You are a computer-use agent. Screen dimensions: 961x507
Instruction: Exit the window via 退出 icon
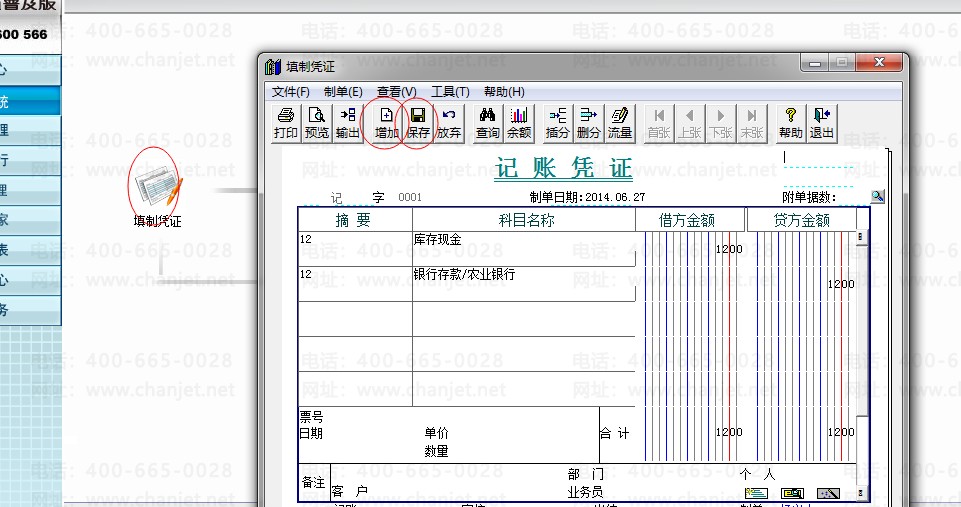[x=821, y=123]
